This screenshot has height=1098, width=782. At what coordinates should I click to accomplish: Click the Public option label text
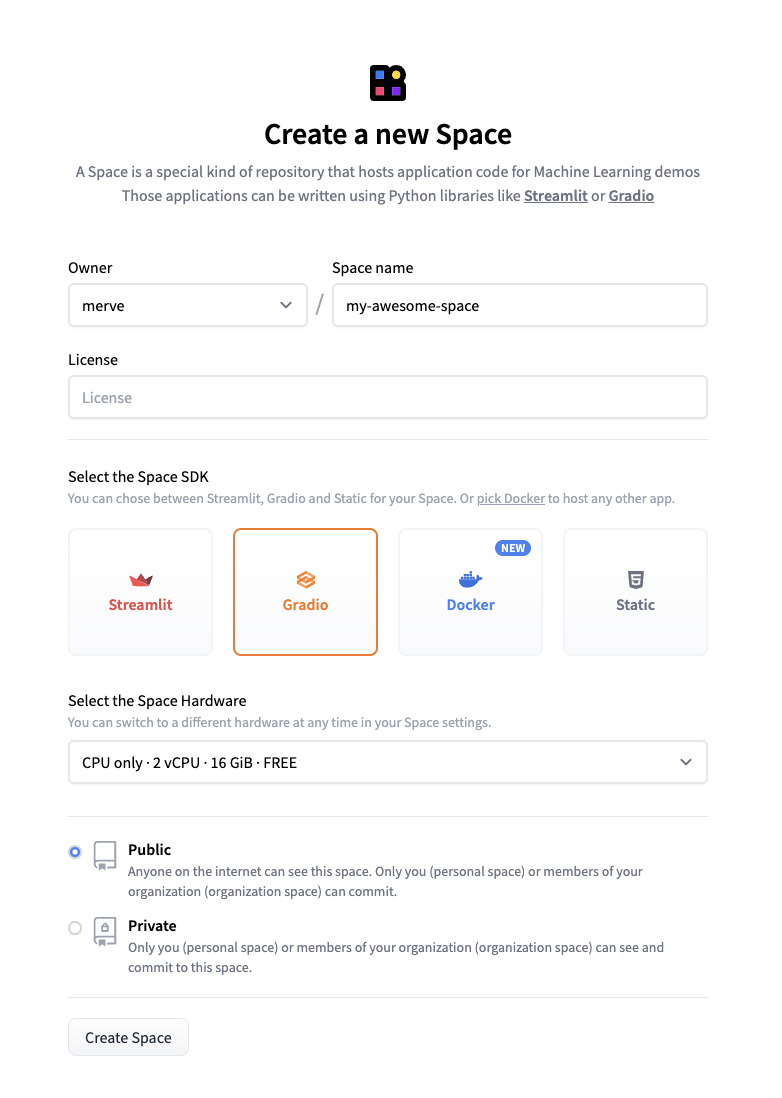(150, 850)
